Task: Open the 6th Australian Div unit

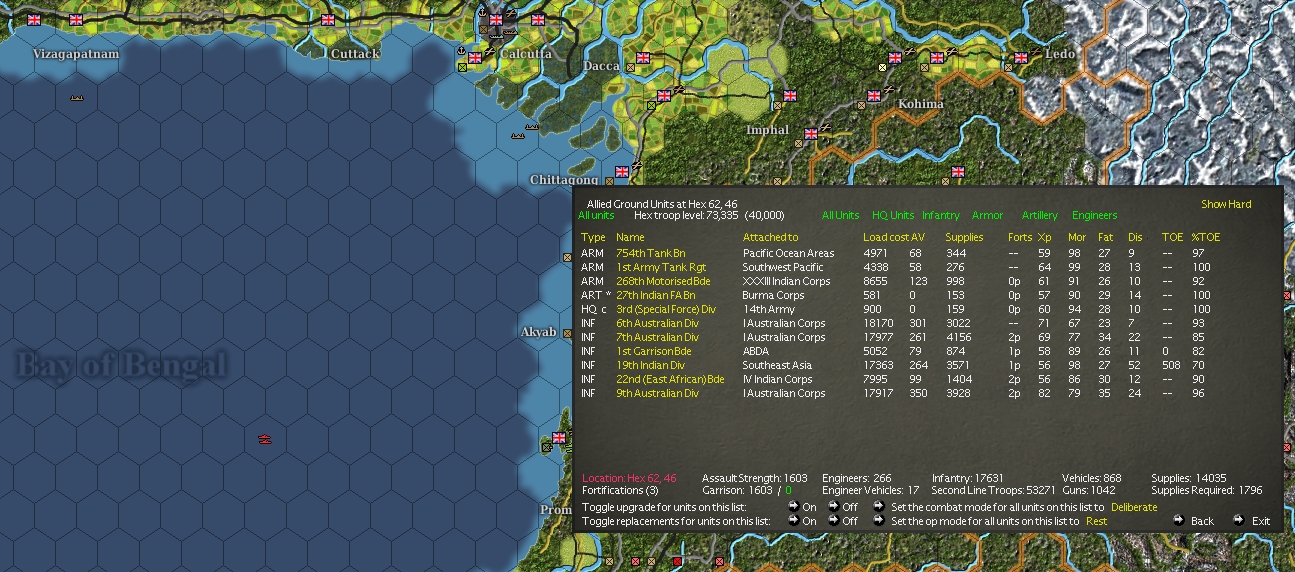Action: point(657,323)
